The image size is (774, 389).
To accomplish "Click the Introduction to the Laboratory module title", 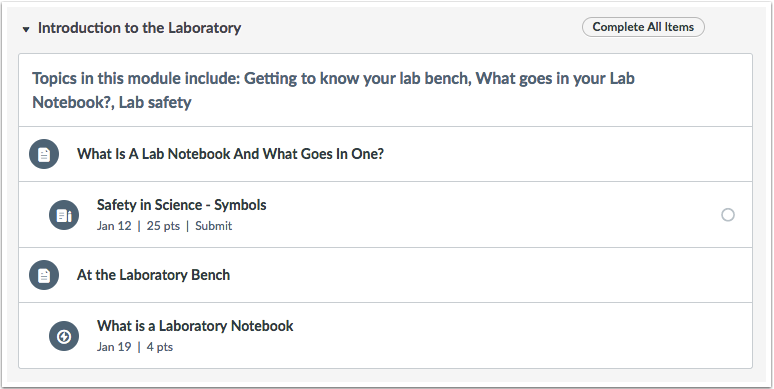I will coord(139,28).
